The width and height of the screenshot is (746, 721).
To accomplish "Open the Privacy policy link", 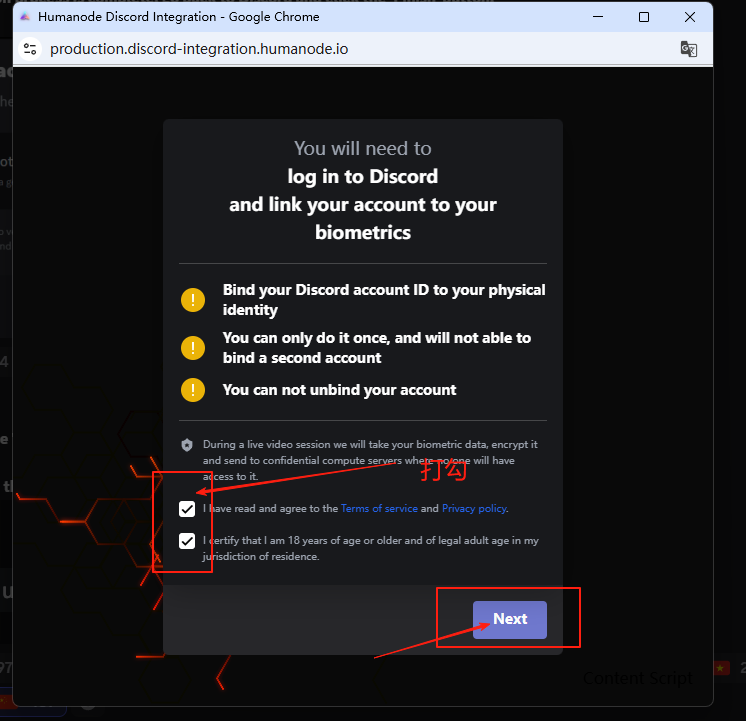I will [474, 508].
